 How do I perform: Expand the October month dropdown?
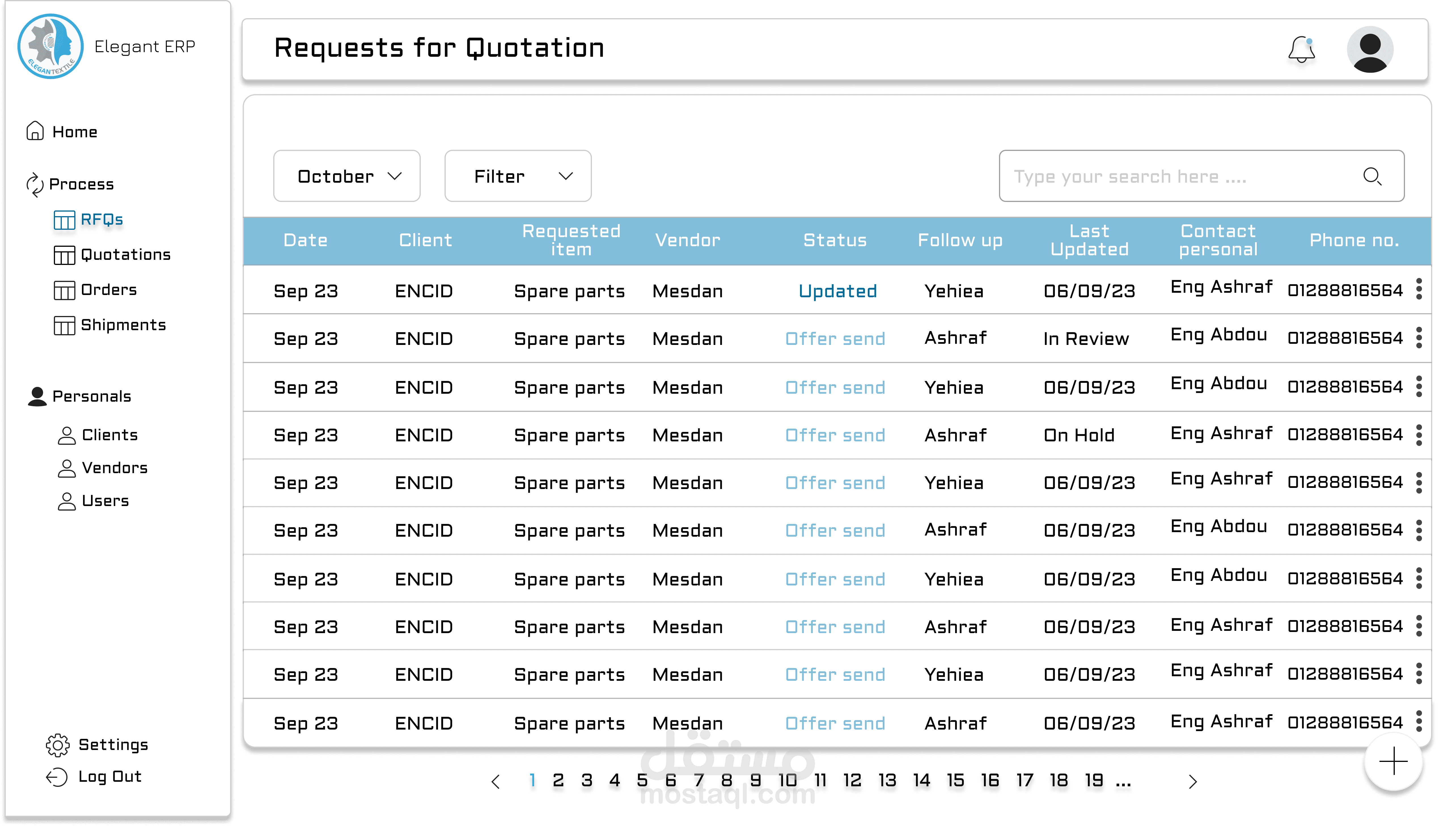346,176
